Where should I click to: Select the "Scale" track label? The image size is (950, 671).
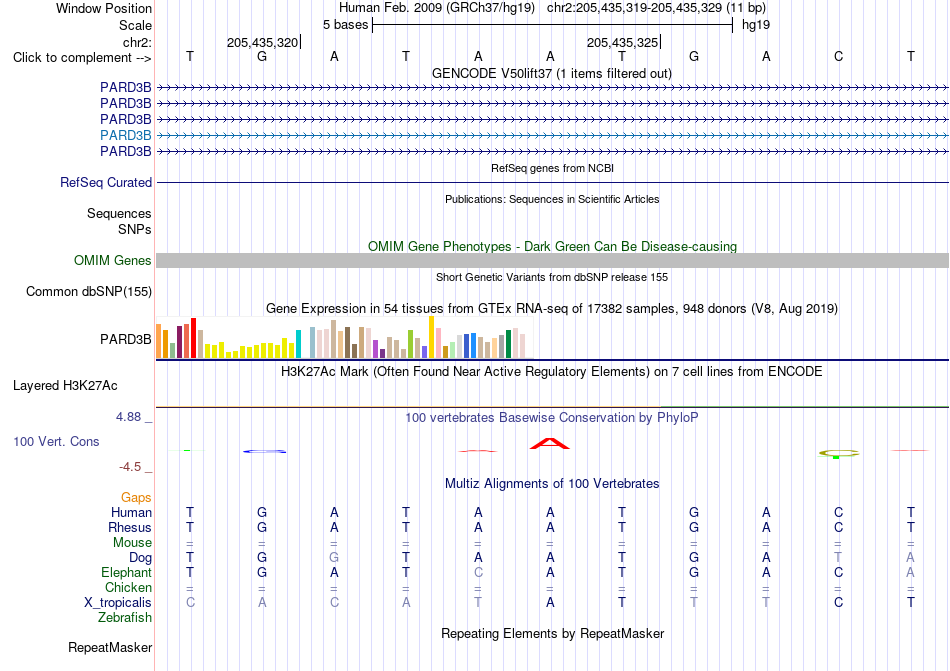(x=135, y=25)
